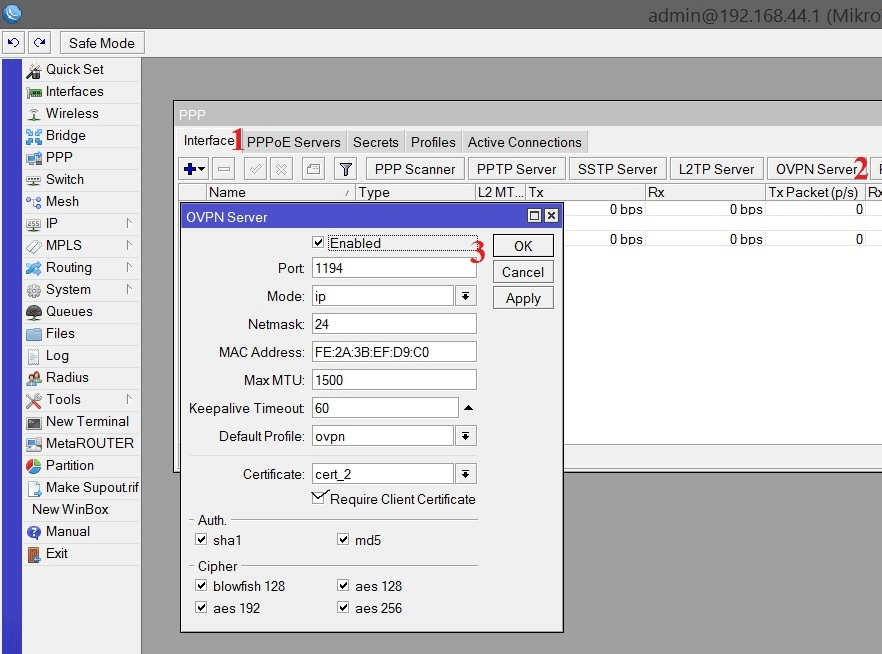Expand the Routing submenu

(x=129, y=267)
